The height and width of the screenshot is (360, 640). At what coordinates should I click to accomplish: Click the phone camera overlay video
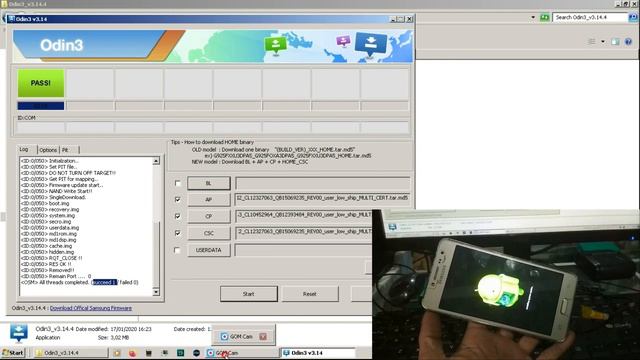(506, 284)
